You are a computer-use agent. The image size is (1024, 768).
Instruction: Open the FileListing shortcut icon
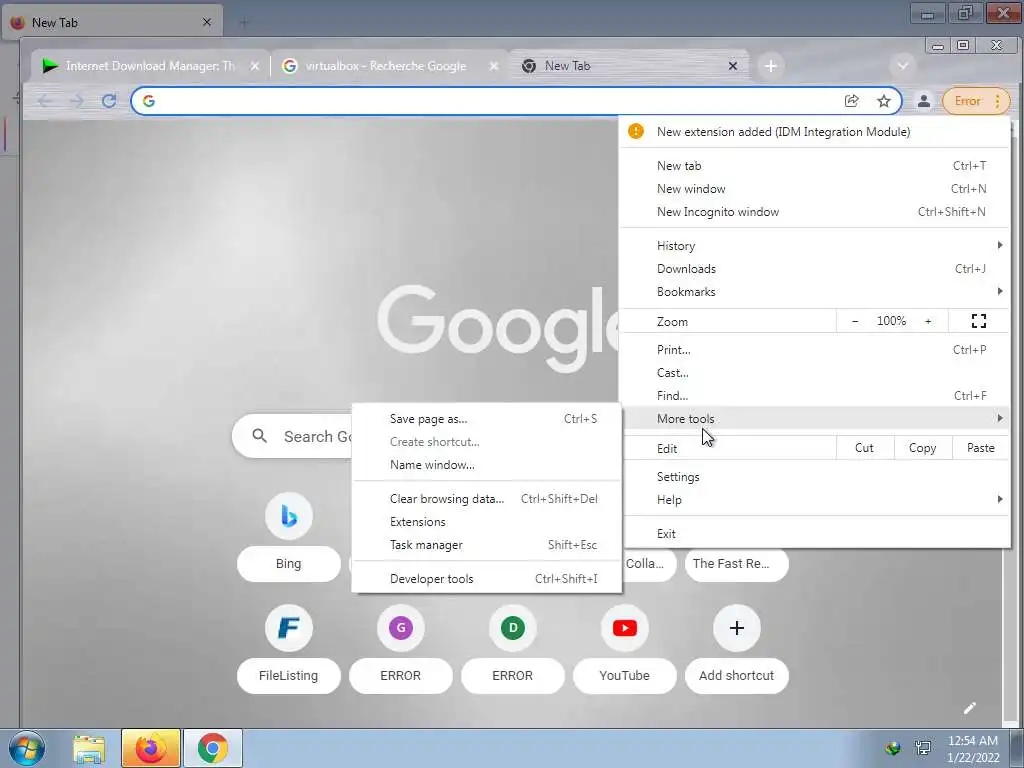pyautogui.click(x=289, y=628)
